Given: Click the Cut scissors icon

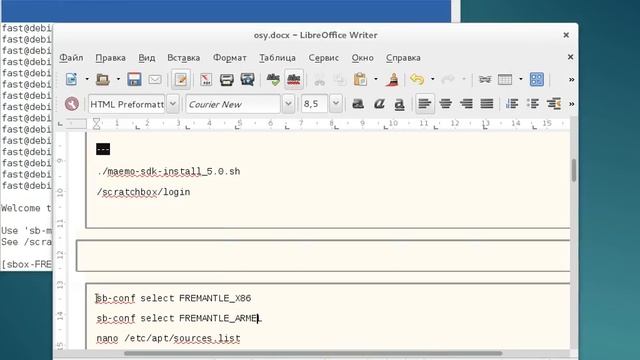Looking at the screenshot, I should point(319,79).
